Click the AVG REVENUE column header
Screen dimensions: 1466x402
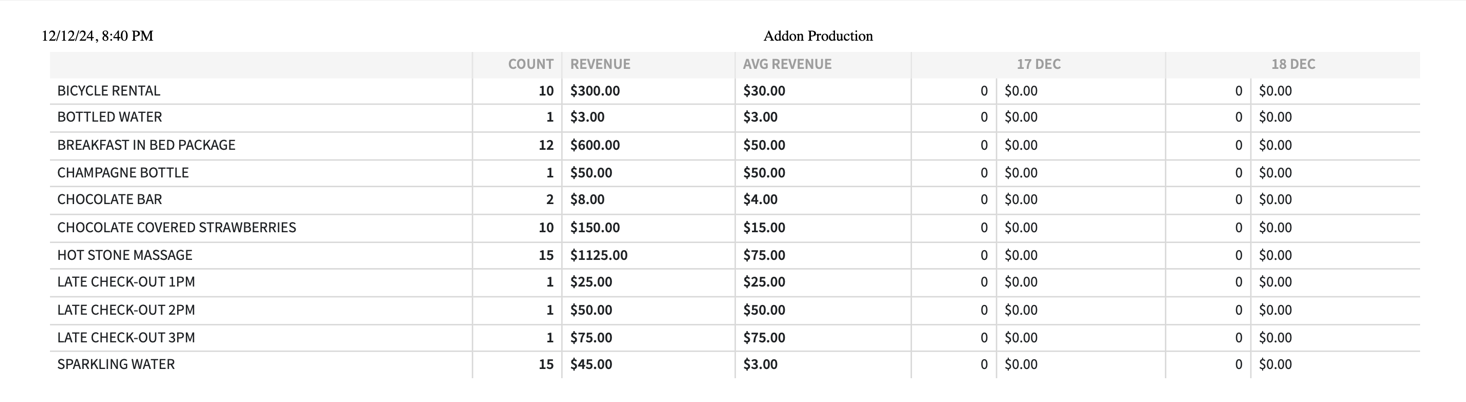[x=787, y=64]
